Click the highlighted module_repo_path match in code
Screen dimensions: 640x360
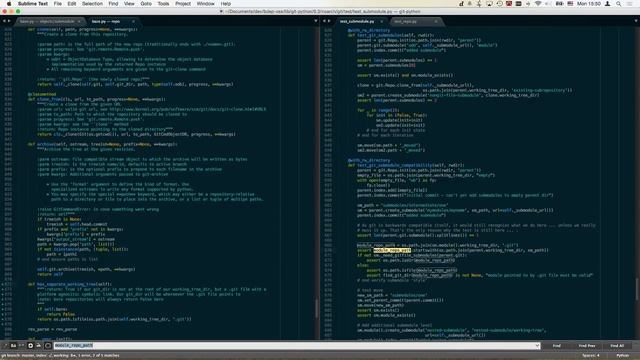pos(392,250)
